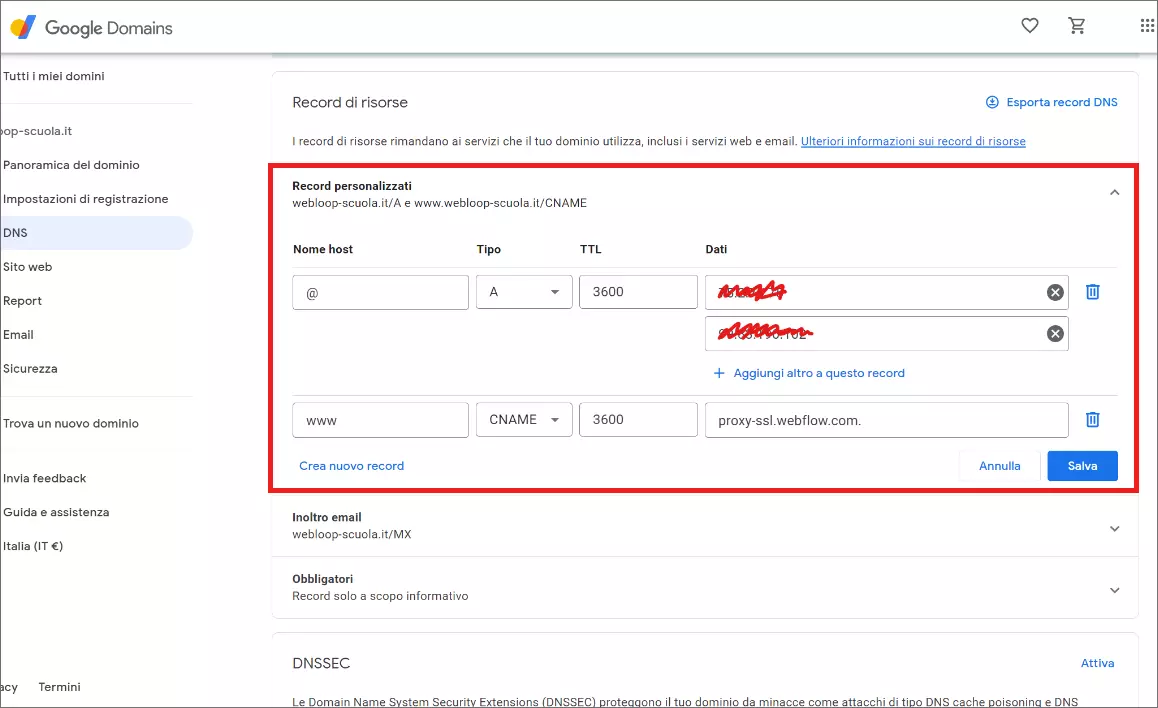The image size is (1158, 708).
Task: Focus the proxy-ssl.webflow.com. data field
Action: pyautogui.click(x=886, y=420)
